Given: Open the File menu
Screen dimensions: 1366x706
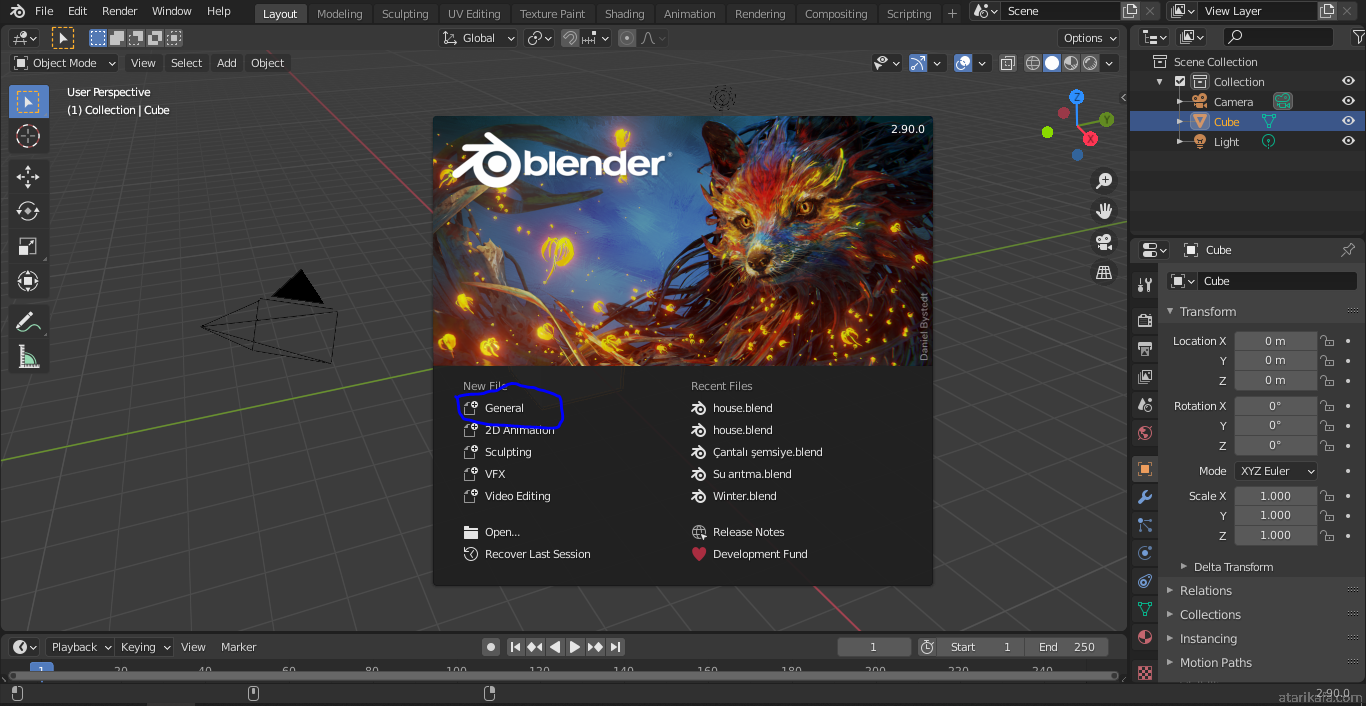Looking at the screenshot, I should pos(44,11).
